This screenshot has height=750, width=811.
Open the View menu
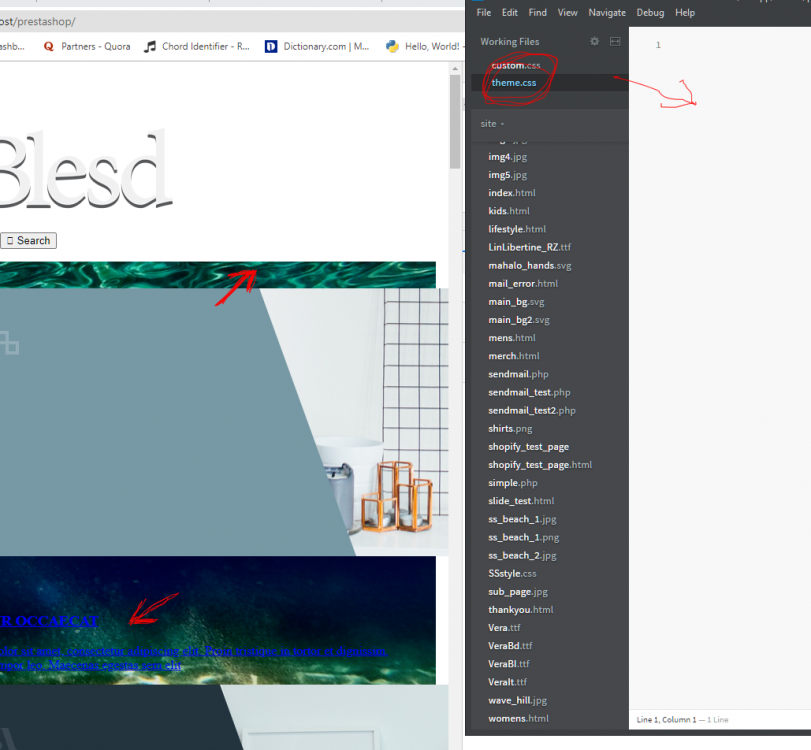pos(567,12)
